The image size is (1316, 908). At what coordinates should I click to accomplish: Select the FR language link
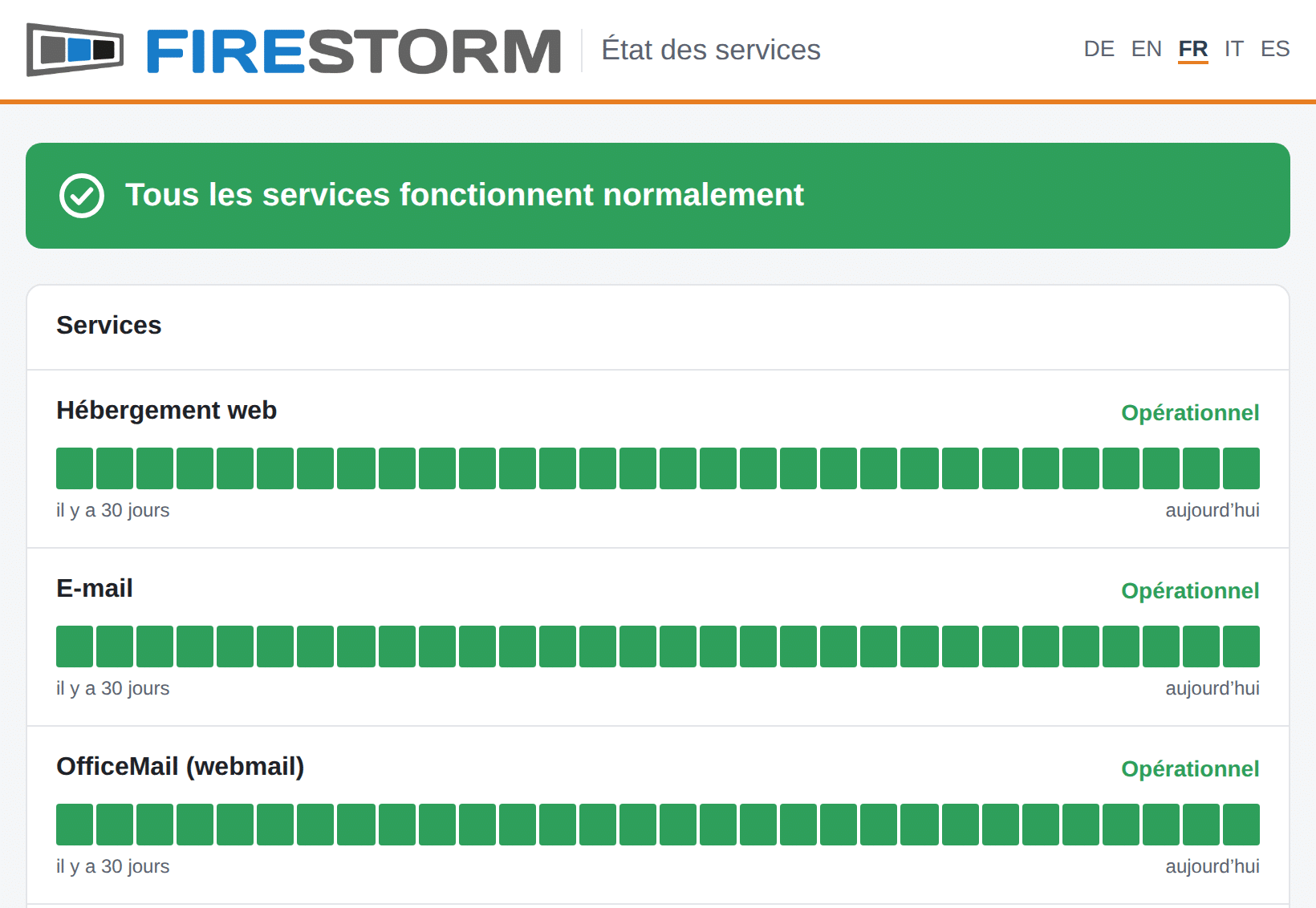click(1193, 49)
